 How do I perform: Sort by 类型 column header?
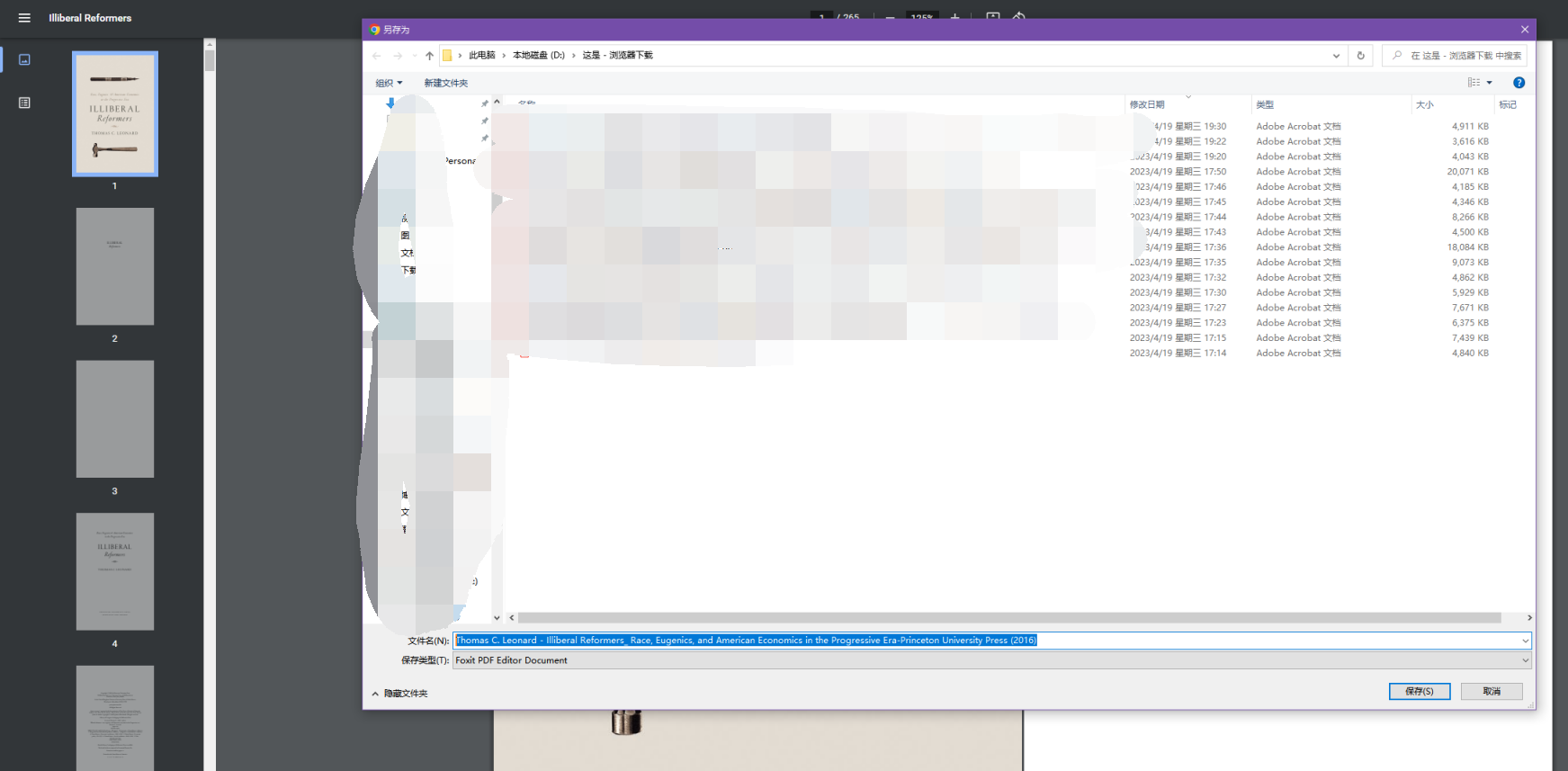pyautogui.click(x=1331, y=104)
